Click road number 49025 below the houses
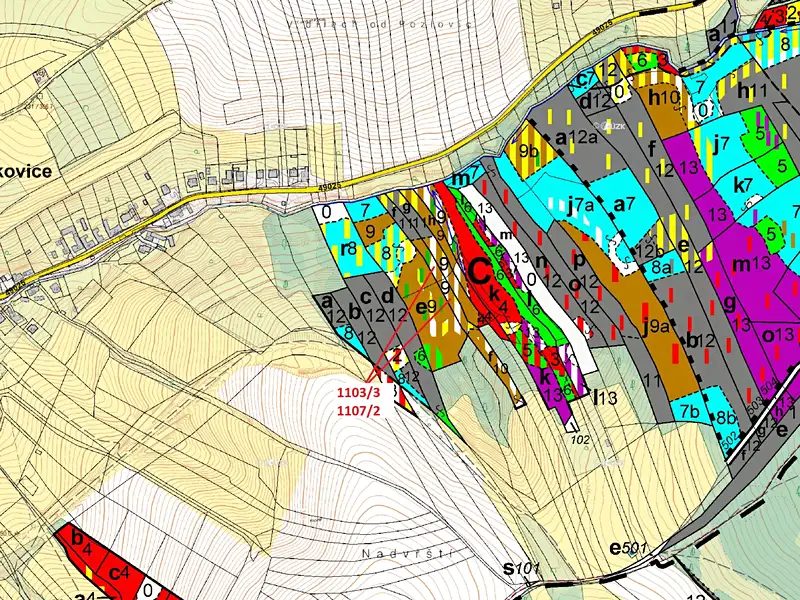 click(x=329, y=186)
